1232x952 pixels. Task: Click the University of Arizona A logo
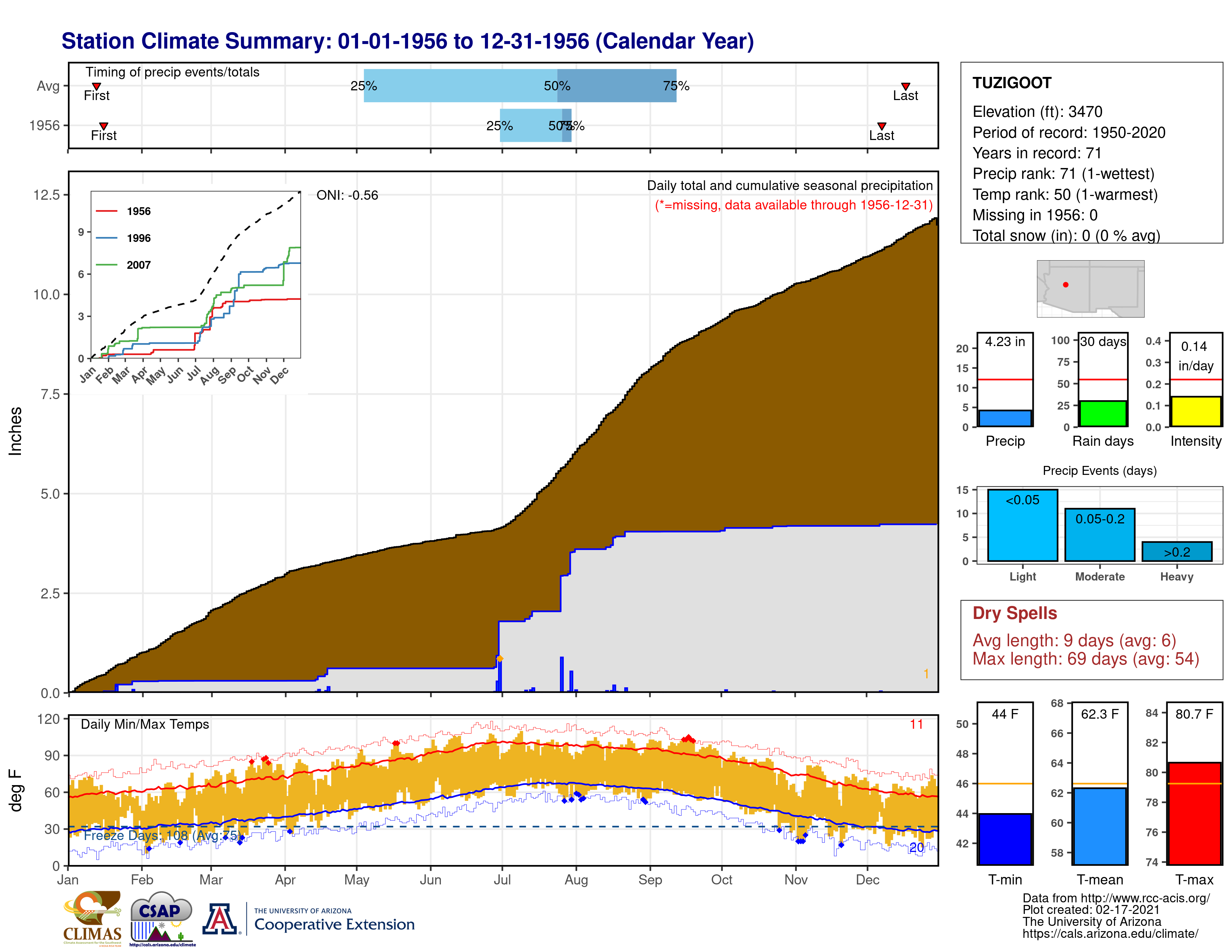point(220,919)
